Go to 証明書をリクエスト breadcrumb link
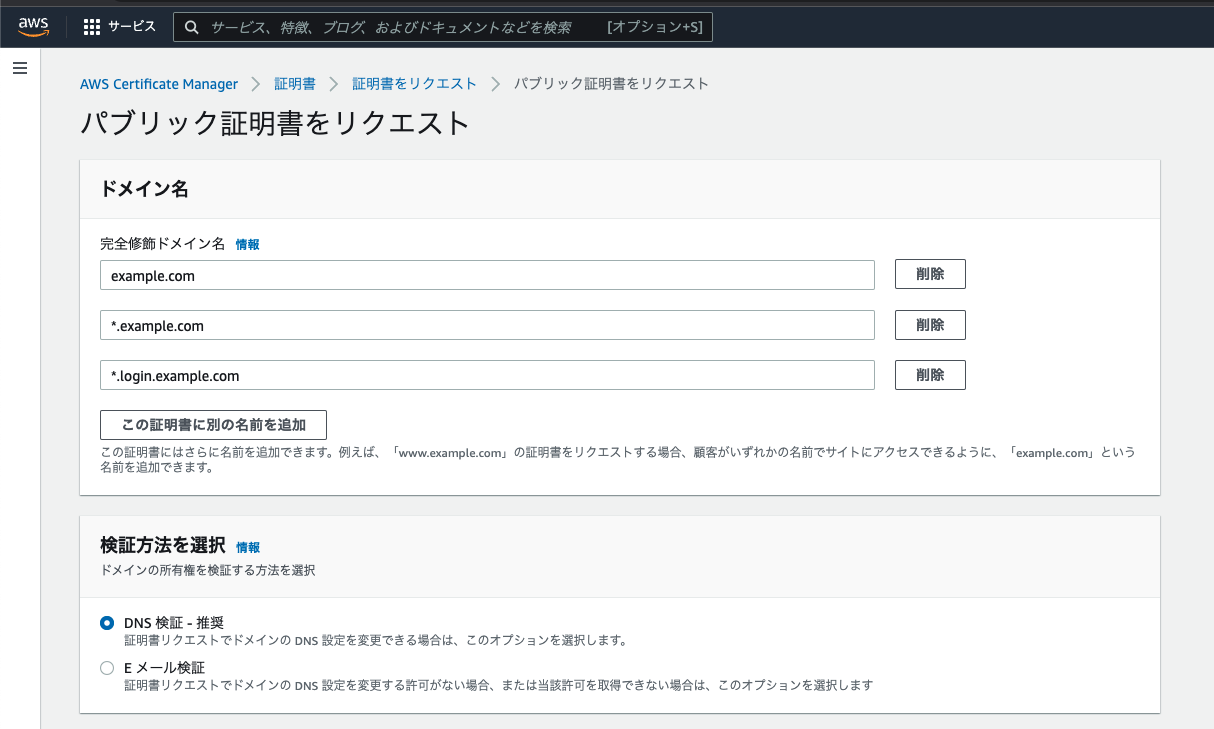Viewport: 1214px width, 729px height. (x=414, y=84)
